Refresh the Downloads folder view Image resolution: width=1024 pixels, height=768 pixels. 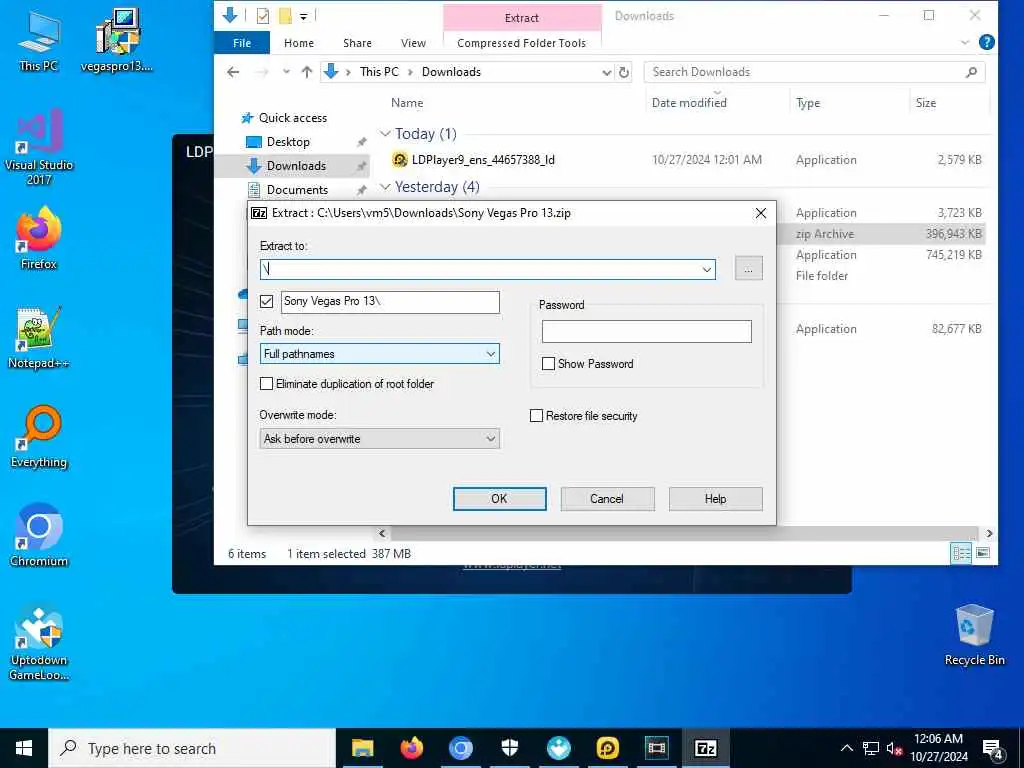624,72
